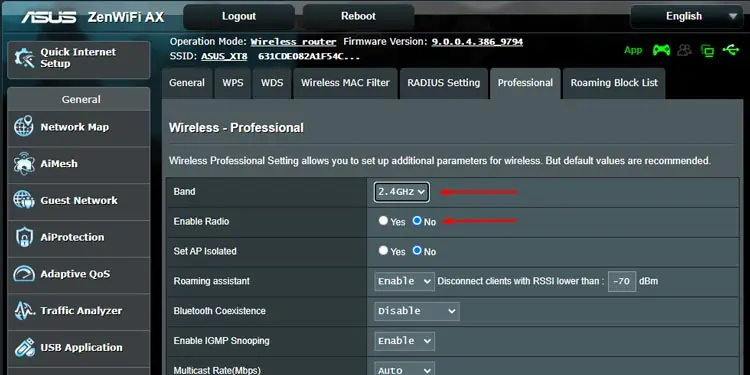Open the Roaming Block List tab

[x=614, y=83]
